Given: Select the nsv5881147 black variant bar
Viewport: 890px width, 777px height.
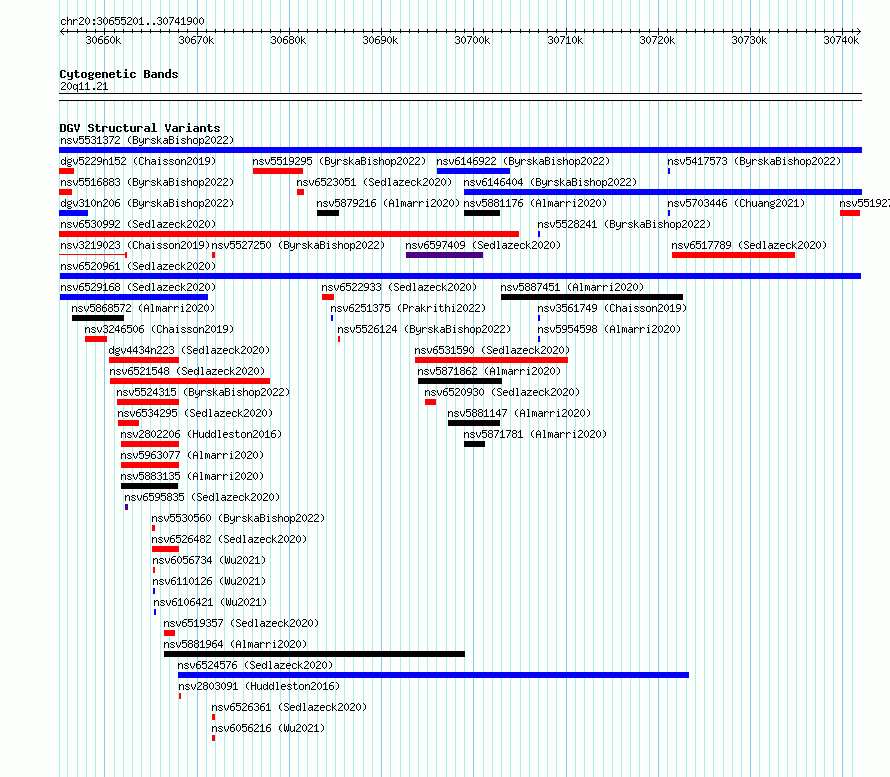Looking at the screenshot, I should pos(474,423).
